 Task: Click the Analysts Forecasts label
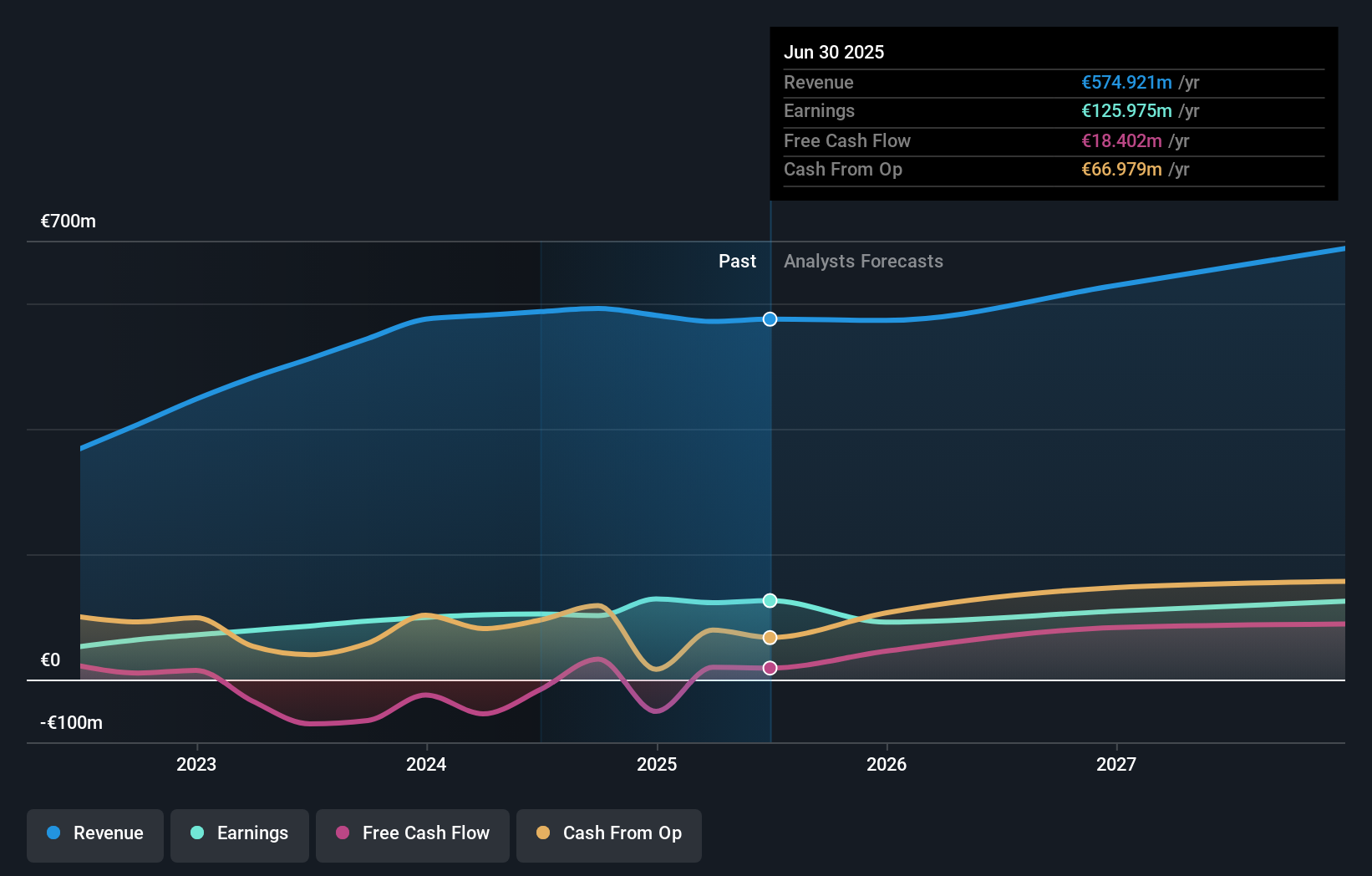coord(863,262)
